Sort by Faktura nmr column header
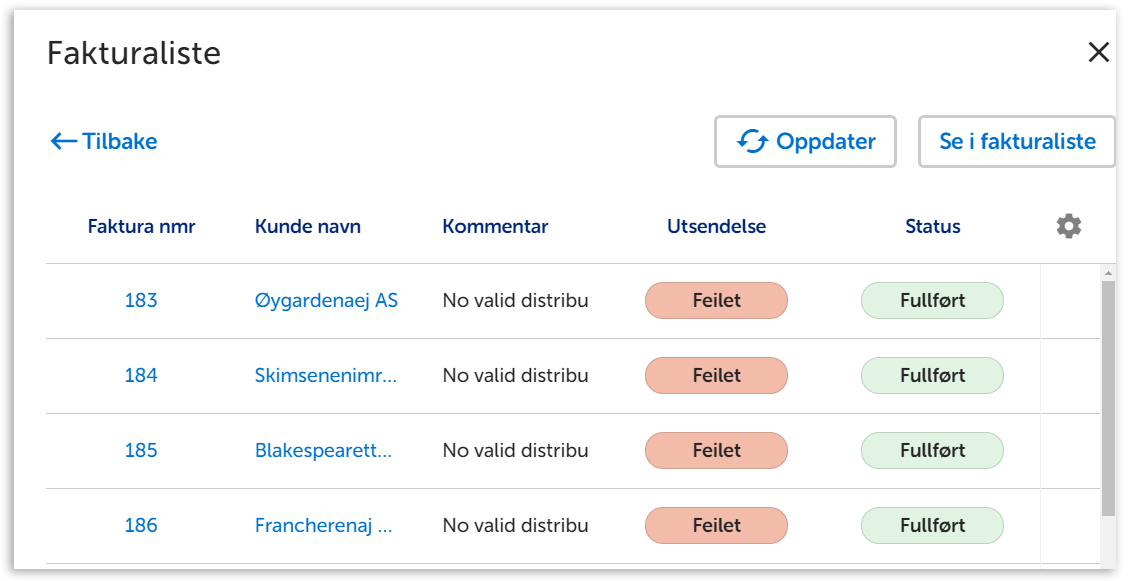The height and width of the screenshot is (581, 1128). point(141,227)
